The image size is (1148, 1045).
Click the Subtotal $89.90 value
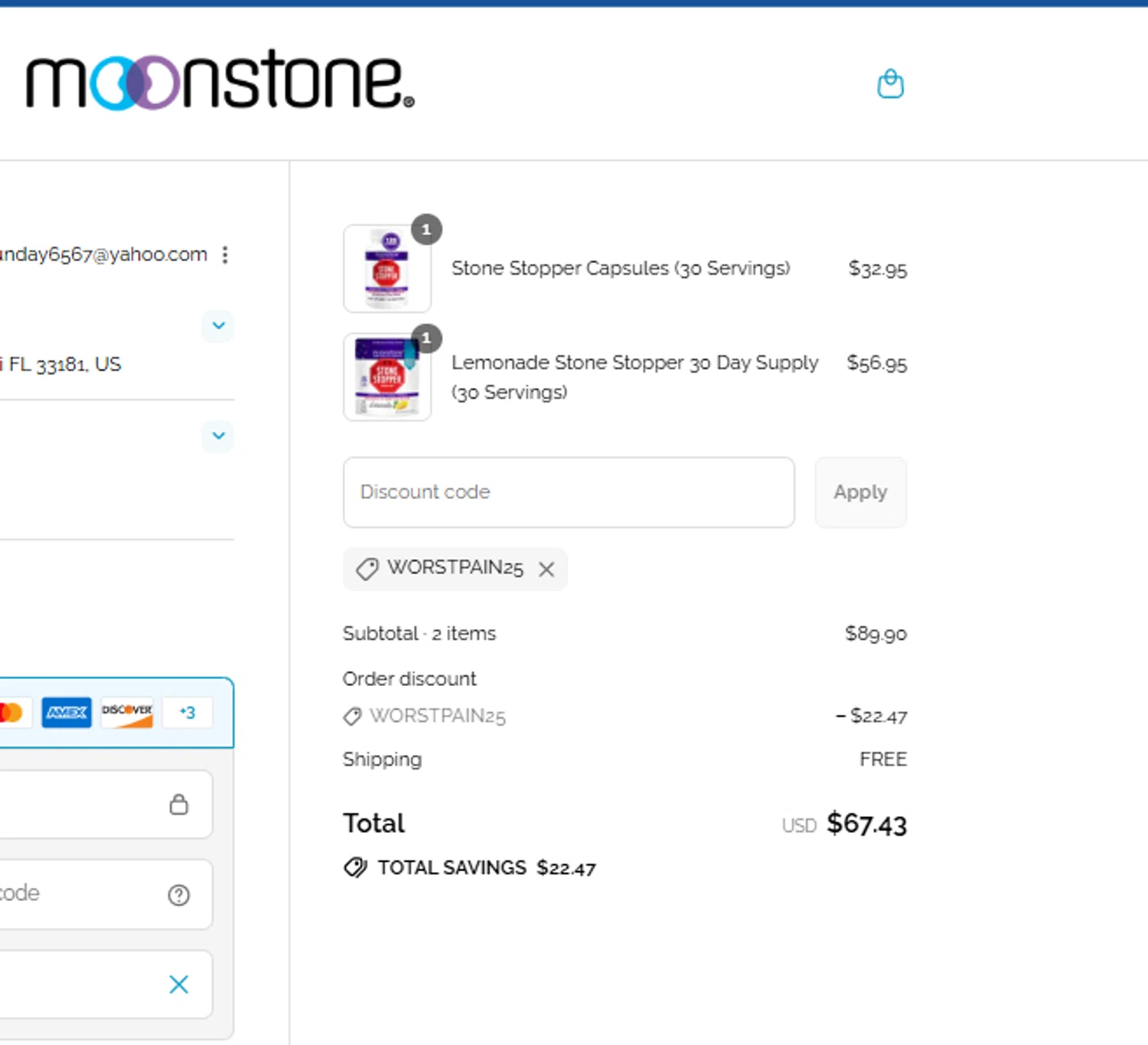876,634
